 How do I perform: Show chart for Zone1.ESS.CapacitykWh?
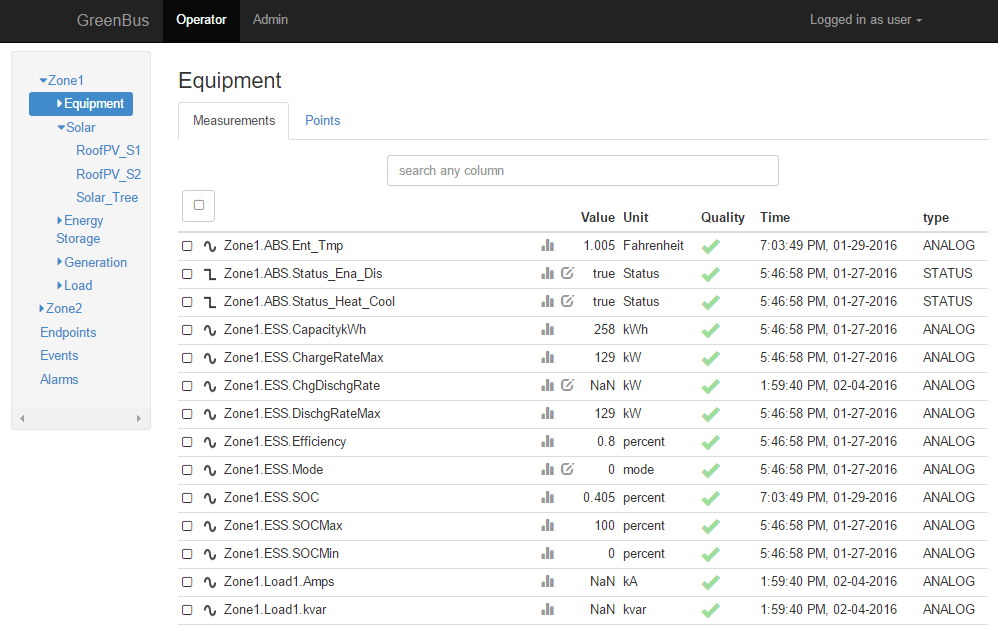[547, 330]
